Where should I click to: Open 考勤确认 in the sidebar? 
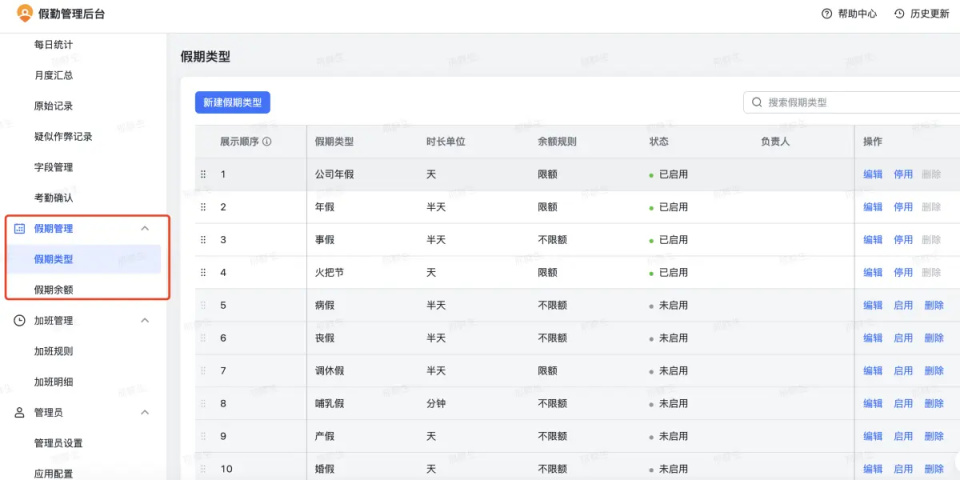tap(53, 198)
